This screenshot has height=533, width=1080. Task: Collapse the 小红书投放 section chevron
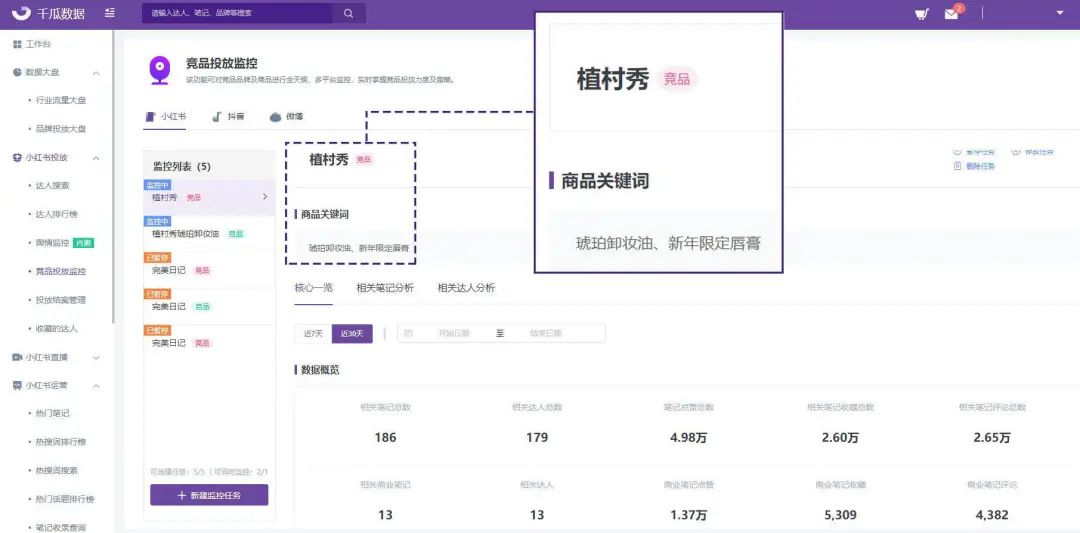pos(96,158)
